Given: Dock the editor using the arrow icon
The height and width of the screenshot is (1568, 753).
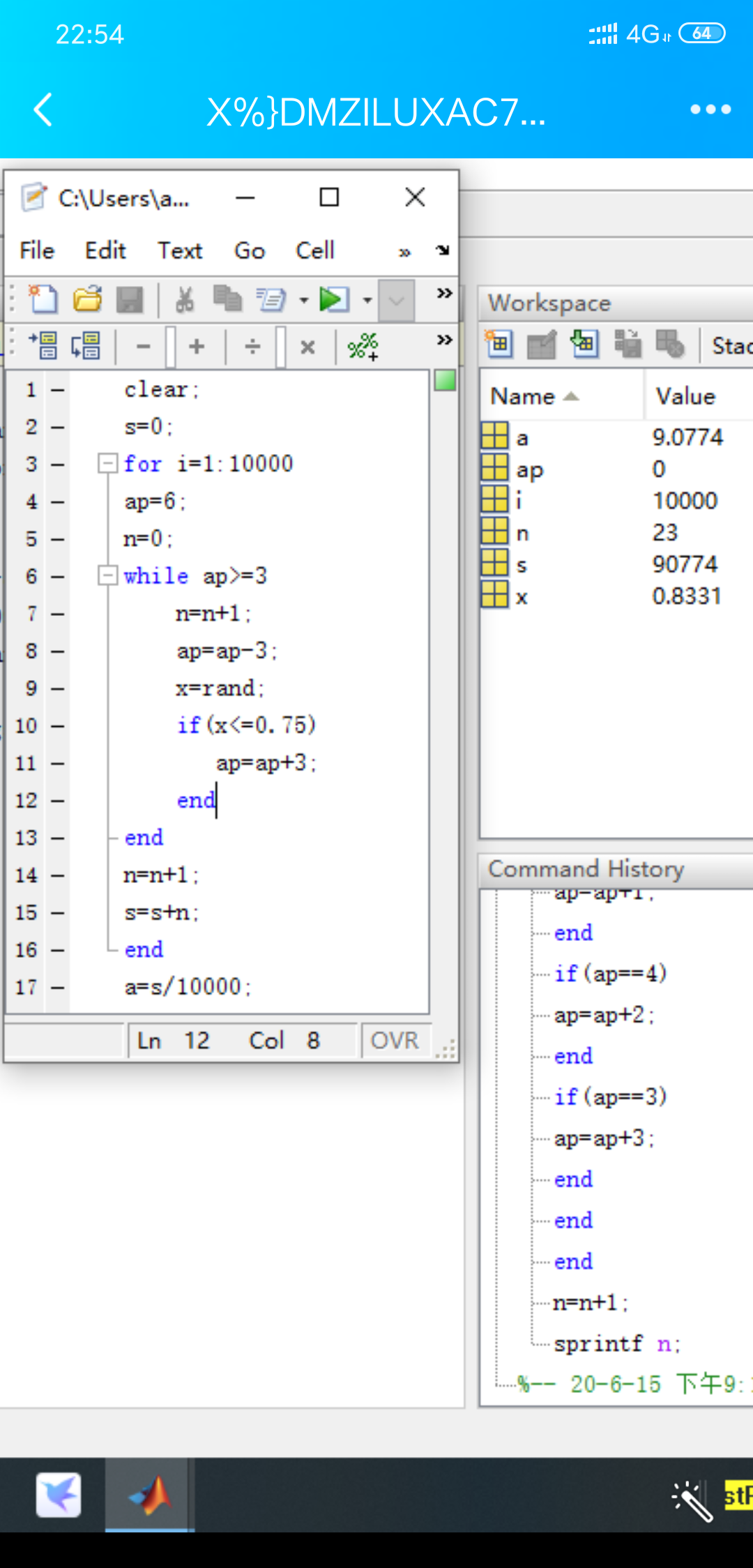Looking at the screenshot, I should 443,250.
